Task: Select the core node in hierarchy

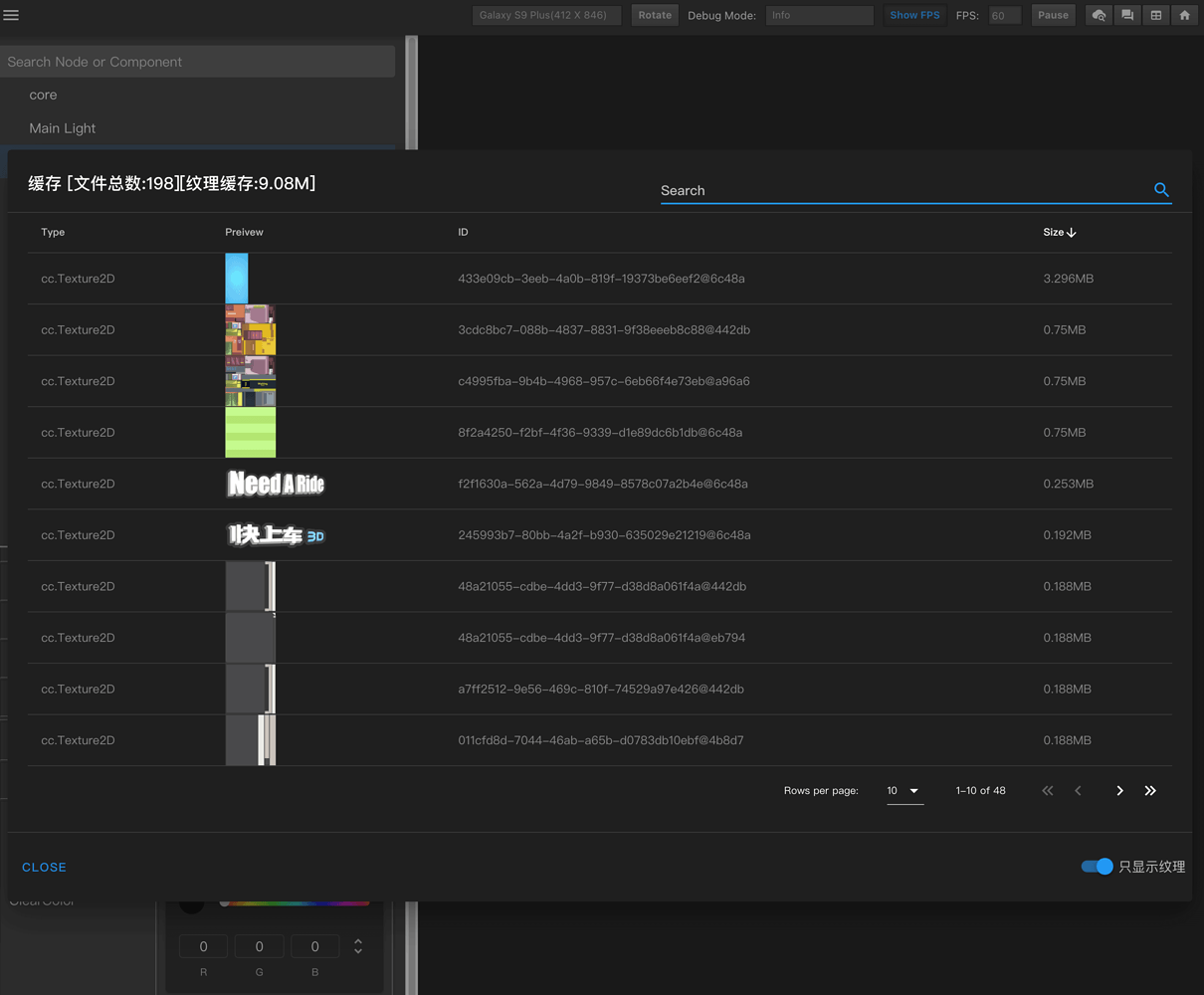Action: [43, 94]
